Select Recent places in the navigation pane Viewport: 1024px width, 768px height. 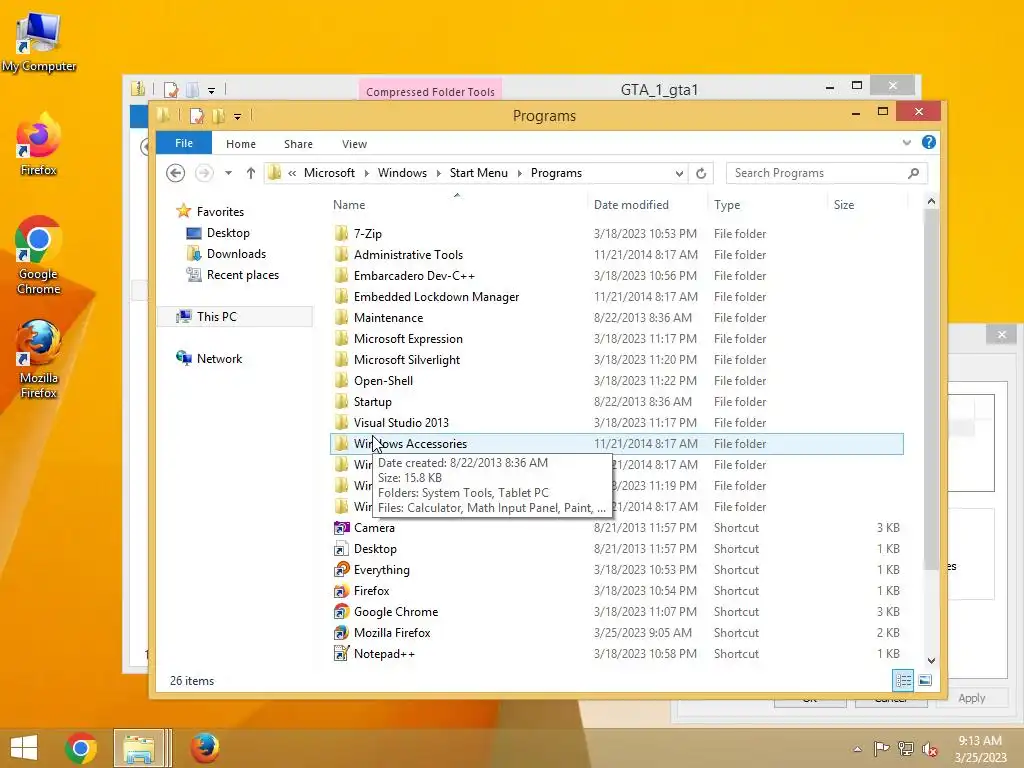(242, 275)
